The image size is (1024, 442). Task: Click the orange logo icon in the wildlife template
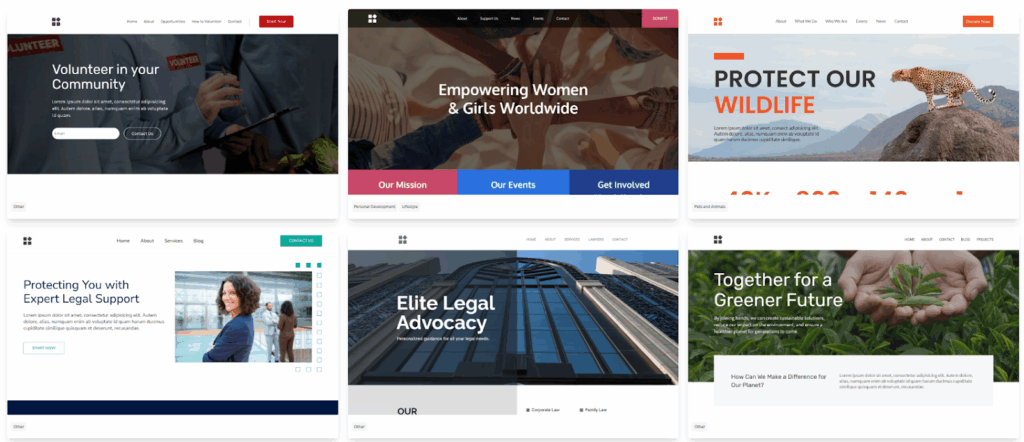[x=718, y=22]
